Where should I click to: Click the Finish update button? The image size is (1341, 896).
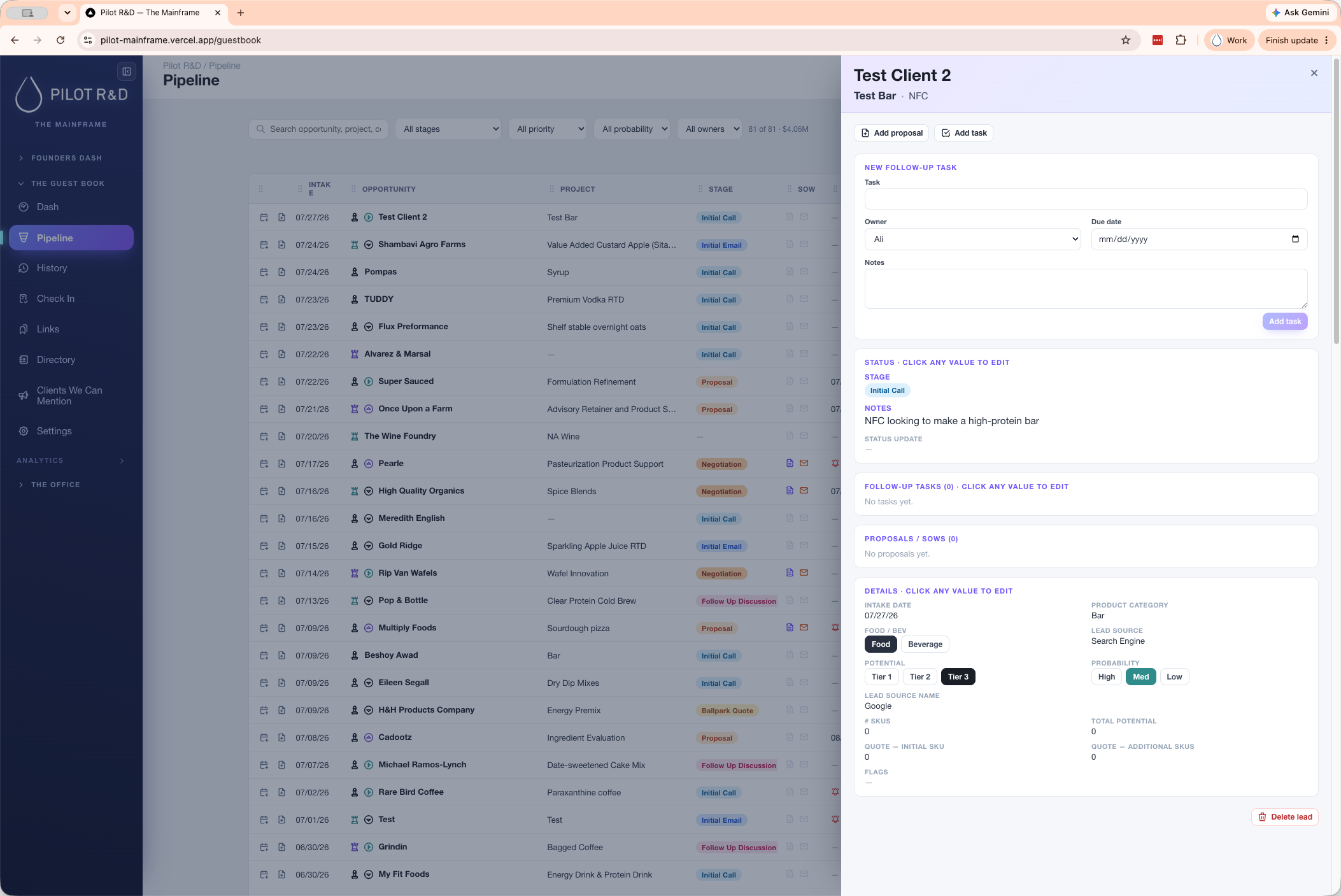point(1297,40)
